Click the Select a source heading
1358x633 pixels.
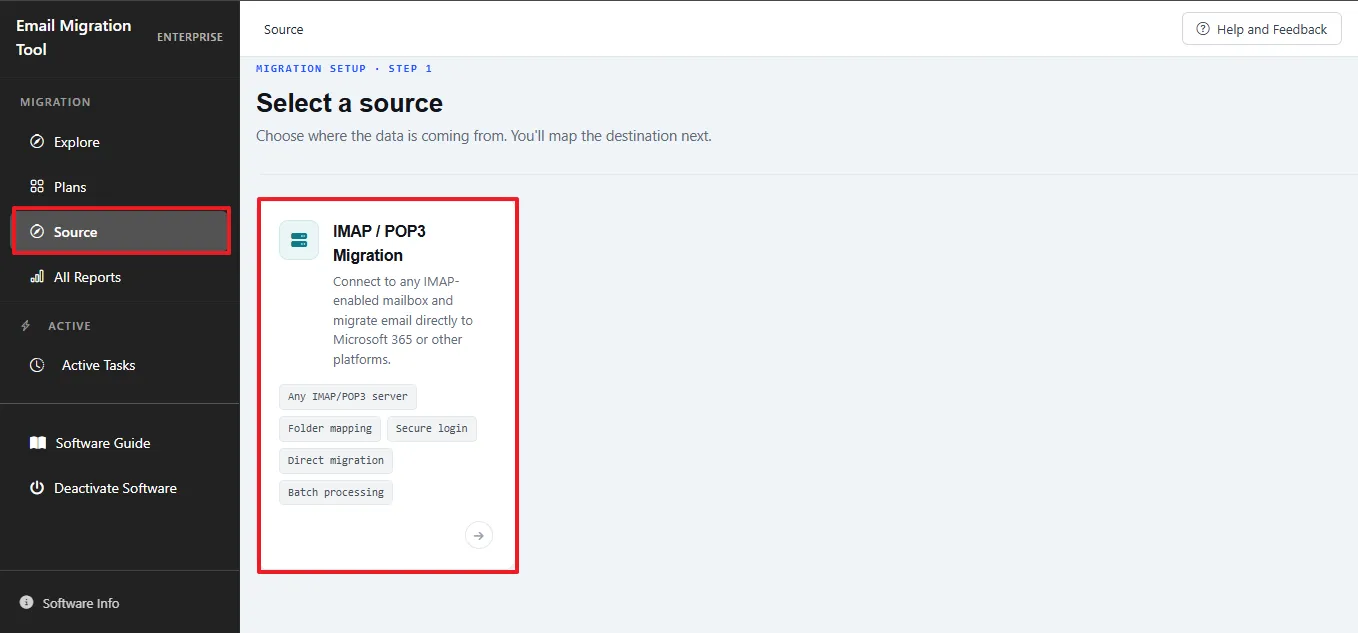coord(349,103)
